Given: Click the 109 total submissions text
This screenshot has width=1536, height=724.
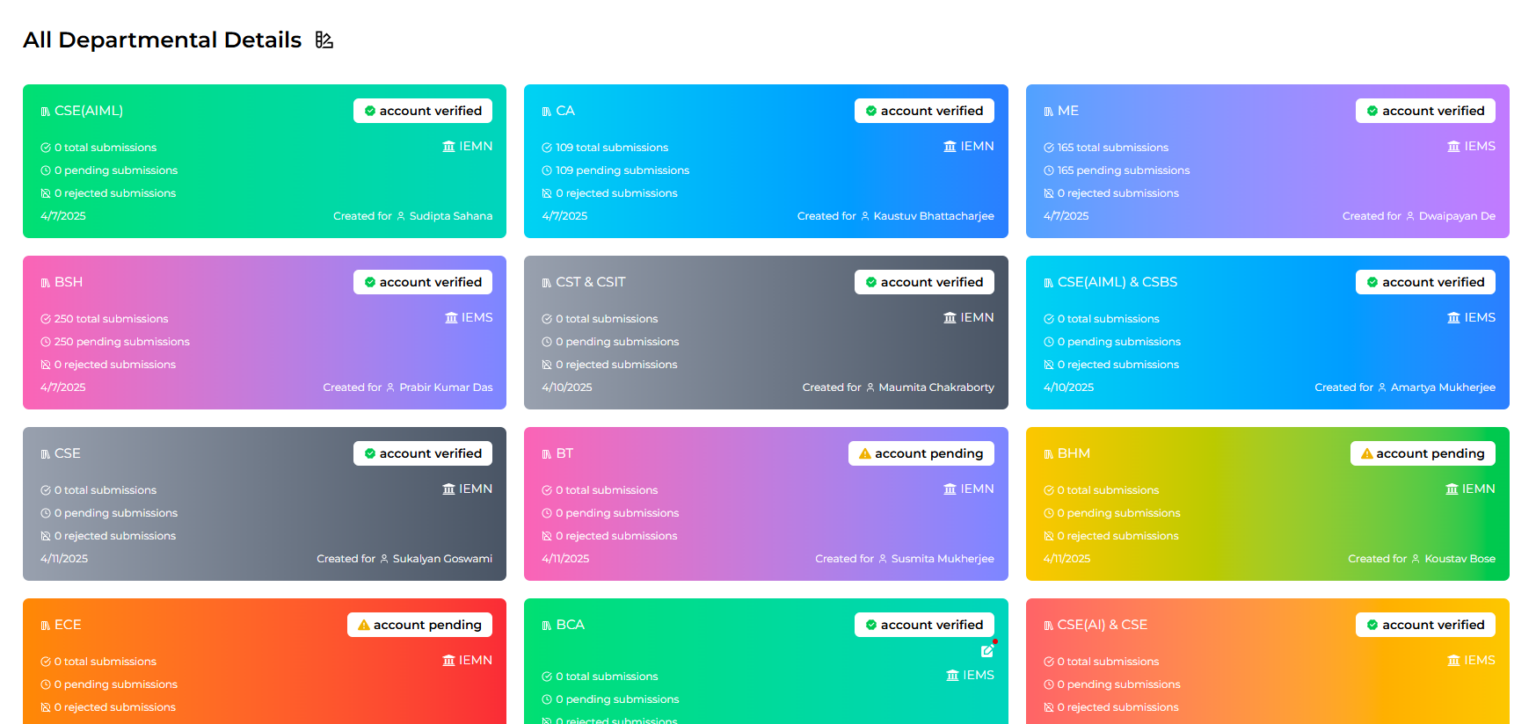Looking at the screenshot, I should tap(612, 147).
